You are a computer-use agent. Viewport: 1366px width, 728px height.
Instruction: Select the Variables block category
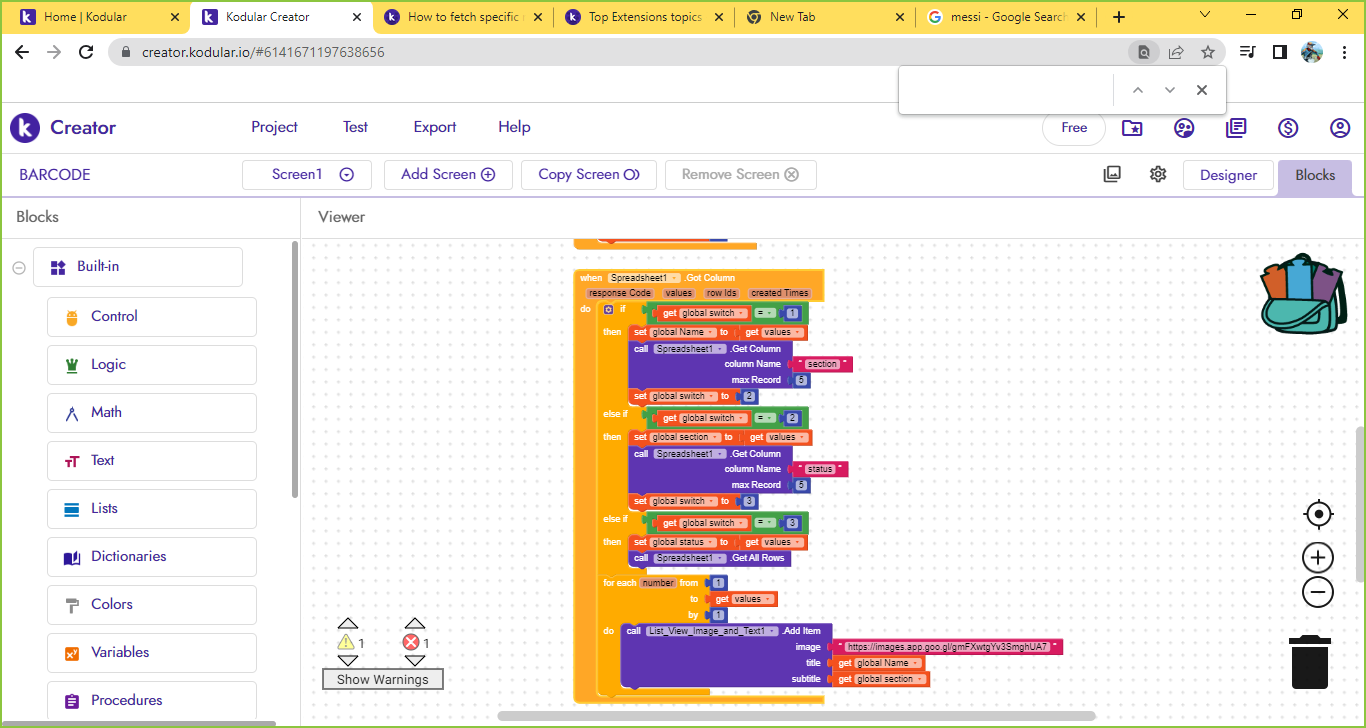click(x=120, y=652)
